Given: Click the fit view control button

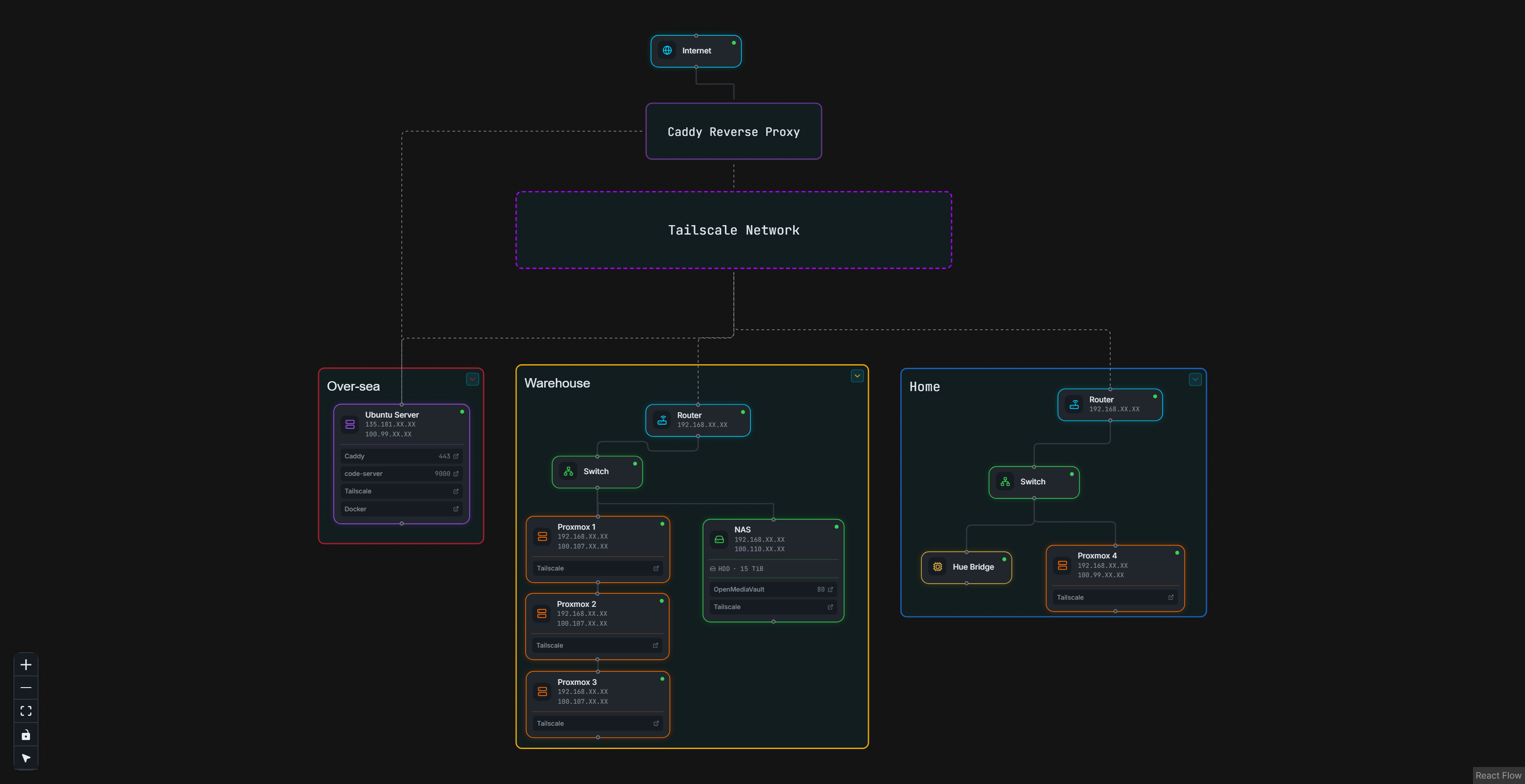Looking at the screenshot, I should pyautogui.click(x=26, y=710).
